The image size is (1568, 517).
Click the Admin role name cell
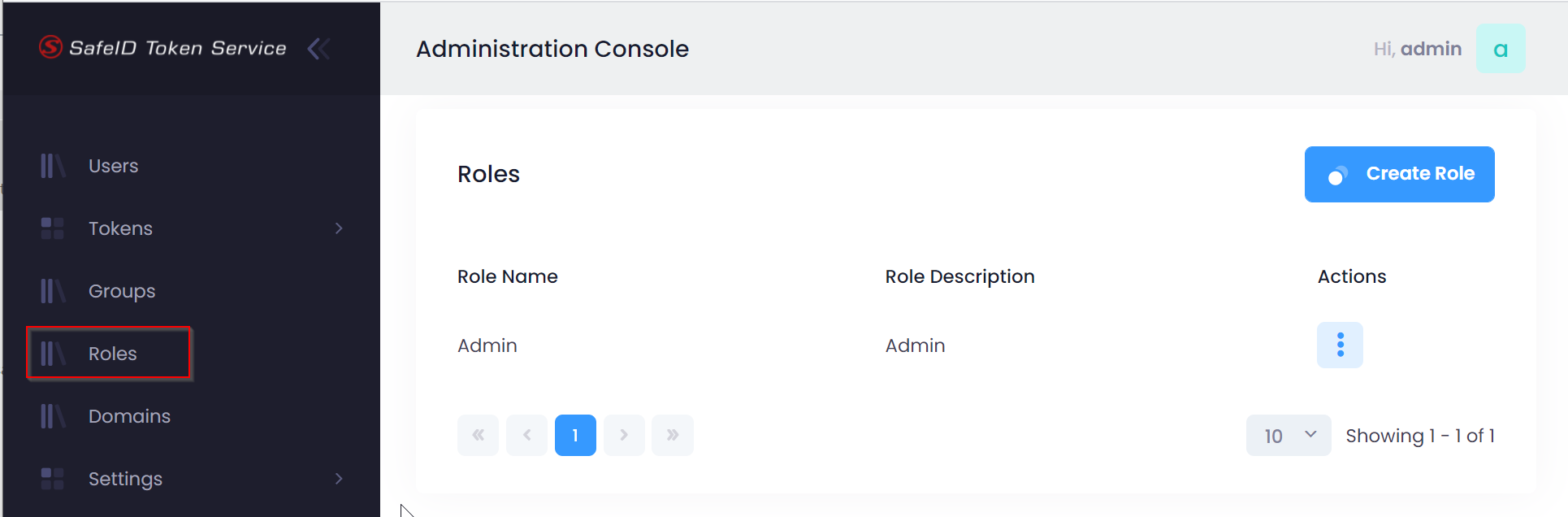[487, 345]
